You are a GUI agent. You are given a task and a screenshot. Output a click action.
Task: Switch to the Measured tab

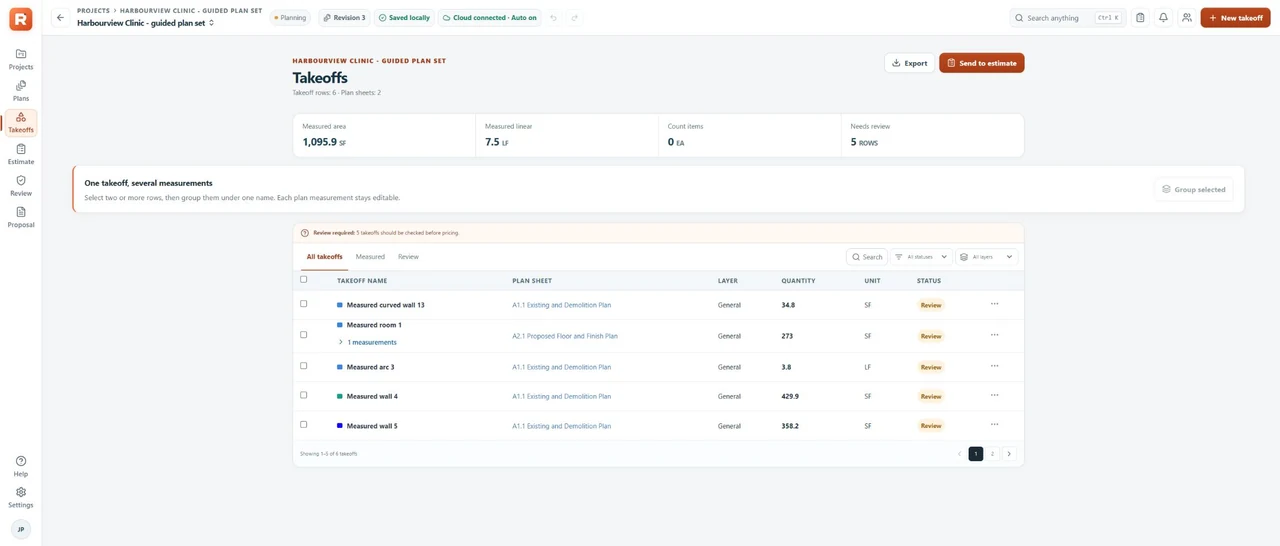(x=370, y=257)
